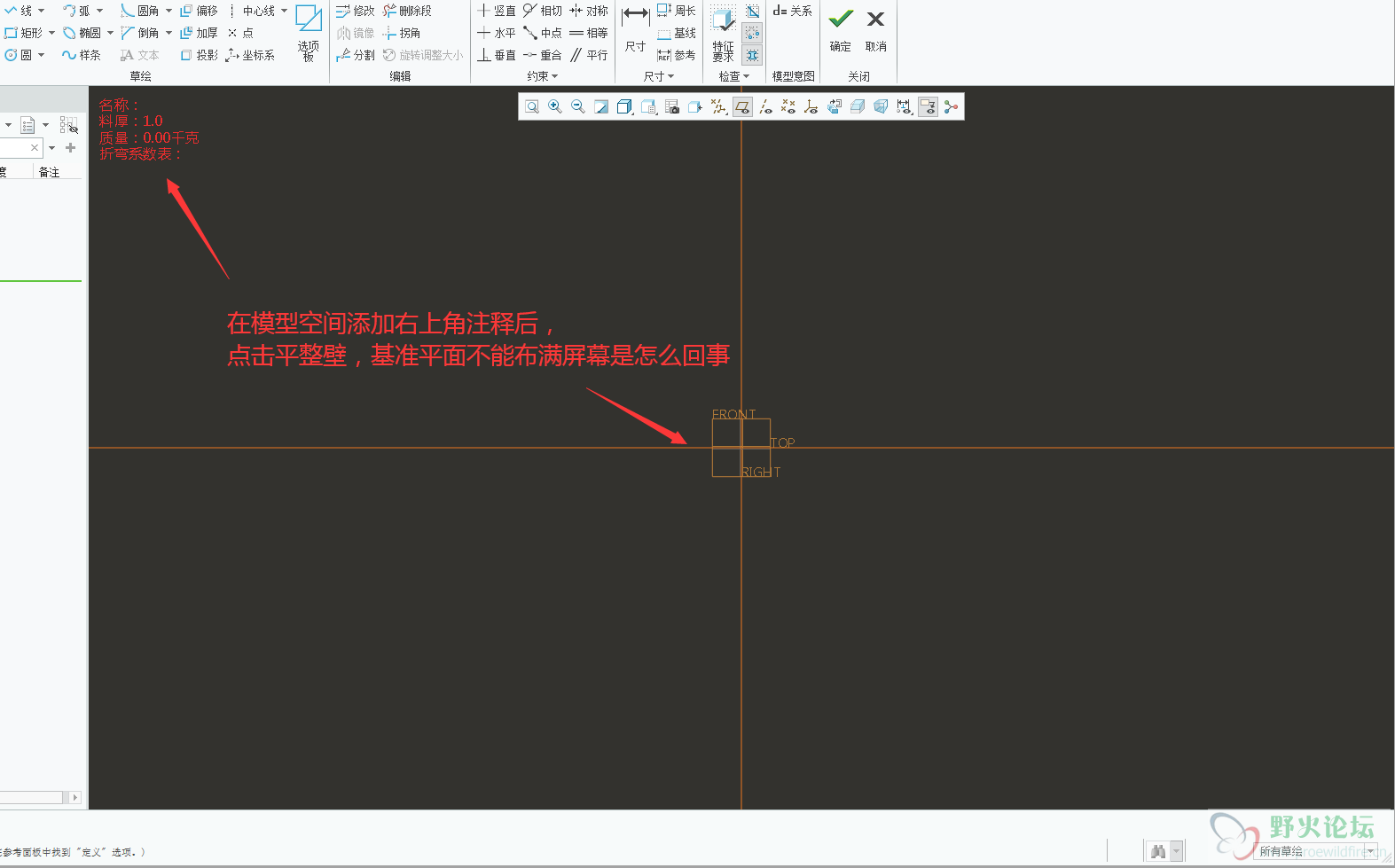Click the Corner (拐角) tool
Viewport: 1395px width, 868px height.
point(402,33)
